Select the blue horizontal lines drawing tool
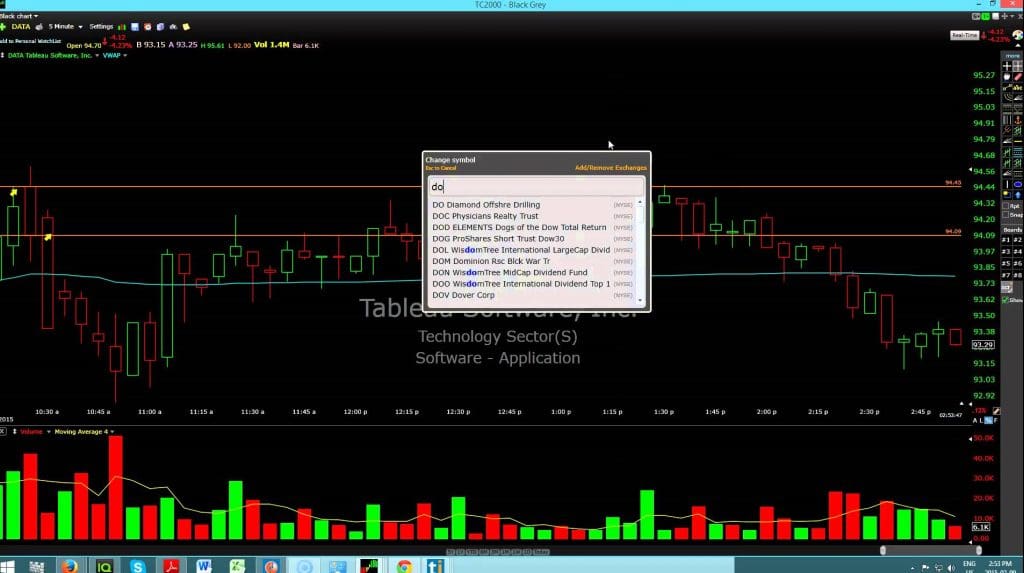 coord(1017,152)
